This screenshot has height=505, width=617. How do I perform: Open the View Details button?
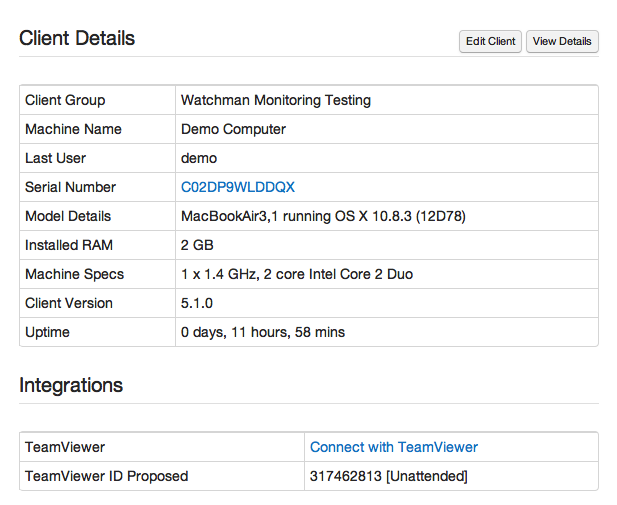pyautogui.click(x=562, y=41)
